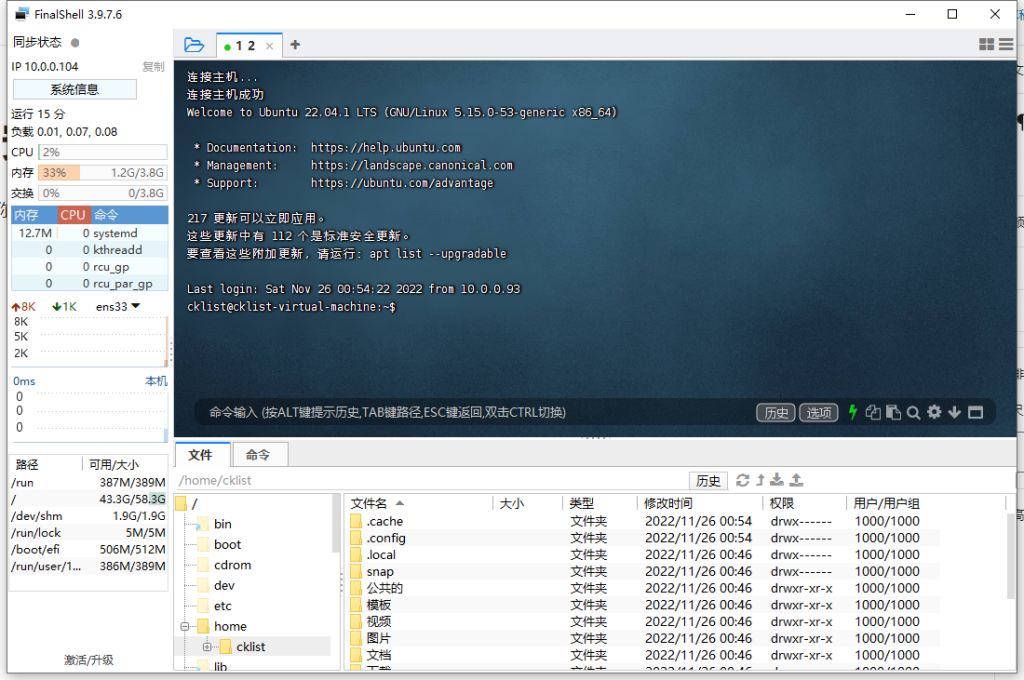Switch to grid layout view icon
Screen dimensions: 1024x680
(986, 44)
